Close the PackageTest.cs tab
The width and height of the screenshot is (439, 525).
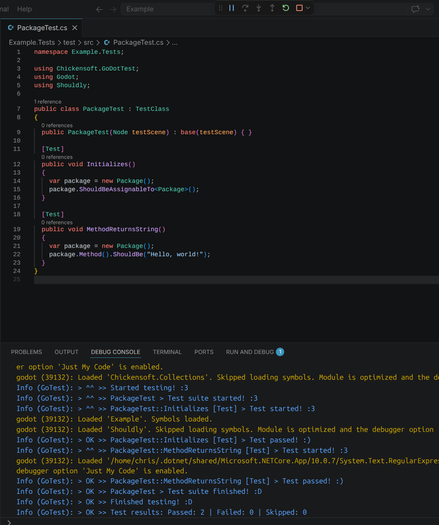coord(75,28)
